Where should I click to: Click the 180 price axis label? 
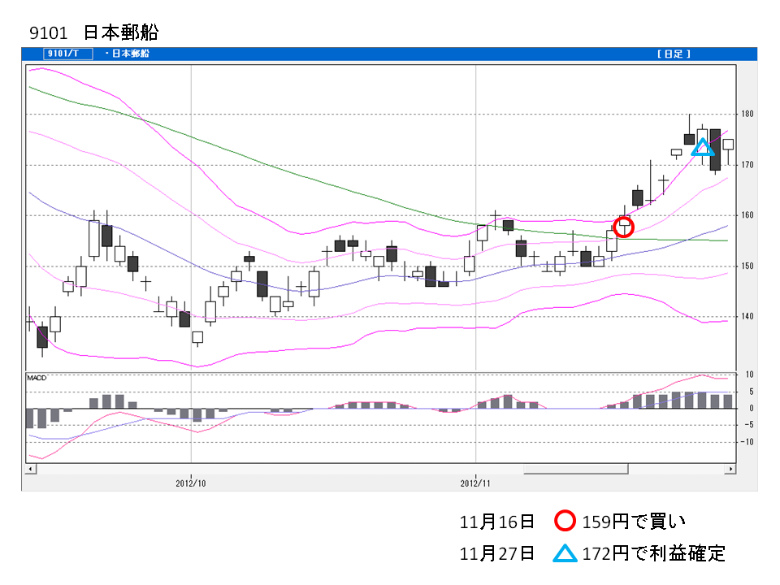(x=747, y=114)
